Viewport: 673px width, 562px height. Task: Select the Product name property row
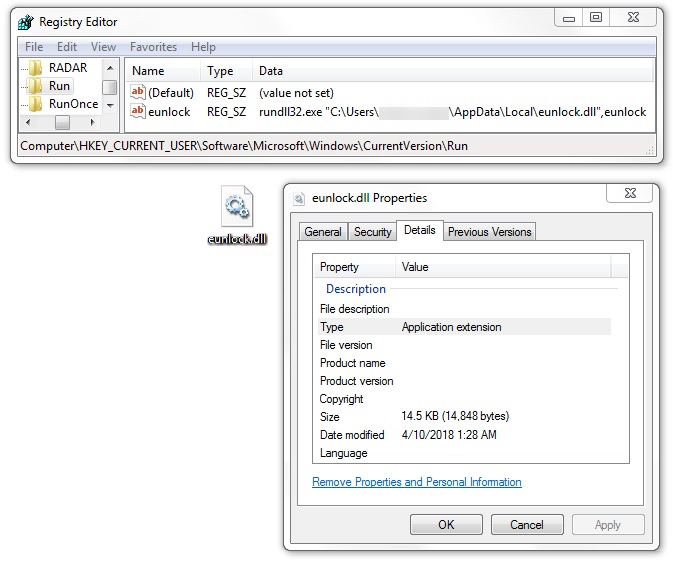[x=465, y=363]
